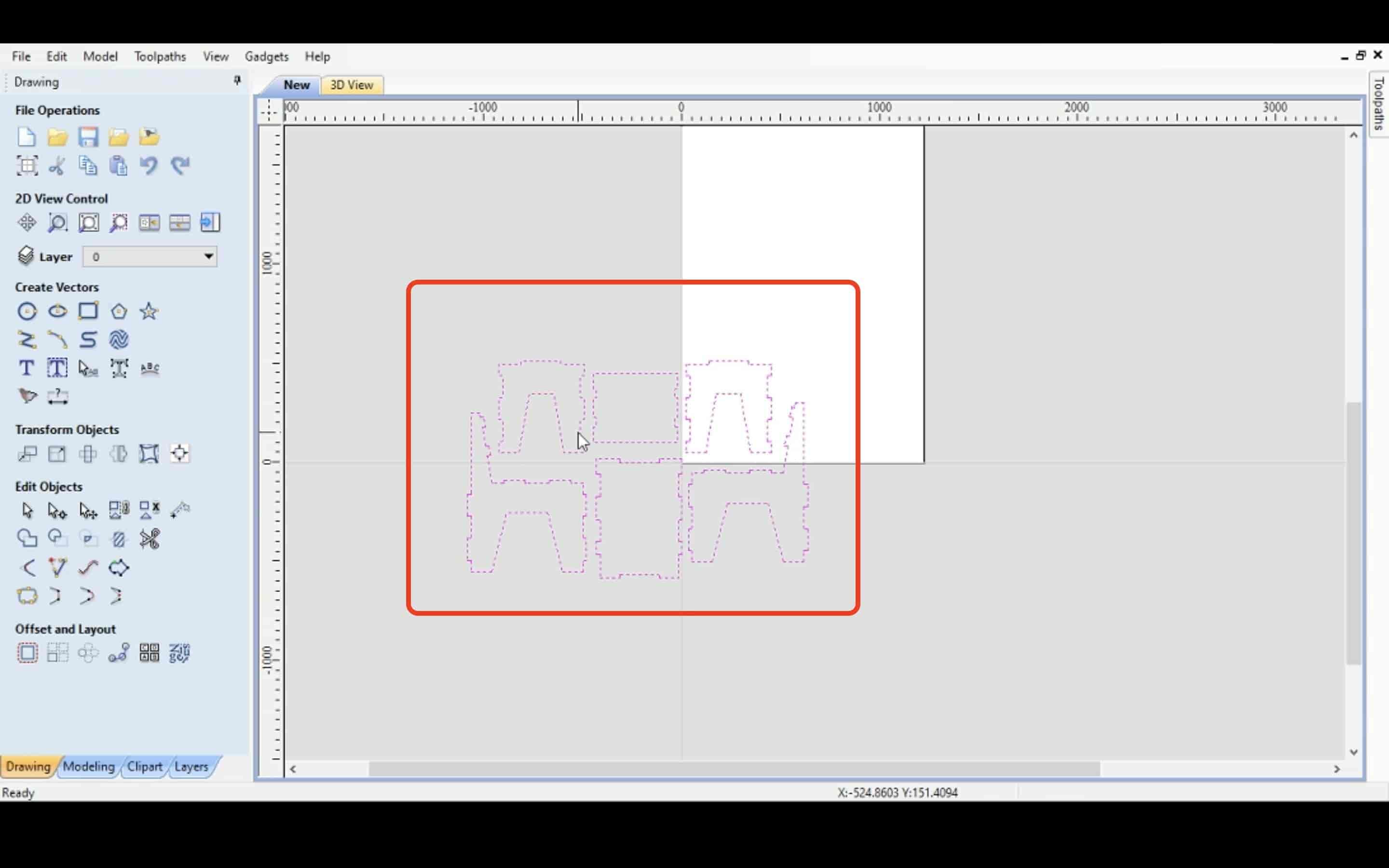The image size is (1389, 868).
Task: Switch to the 3D View tab
Action: coord(351,85)
